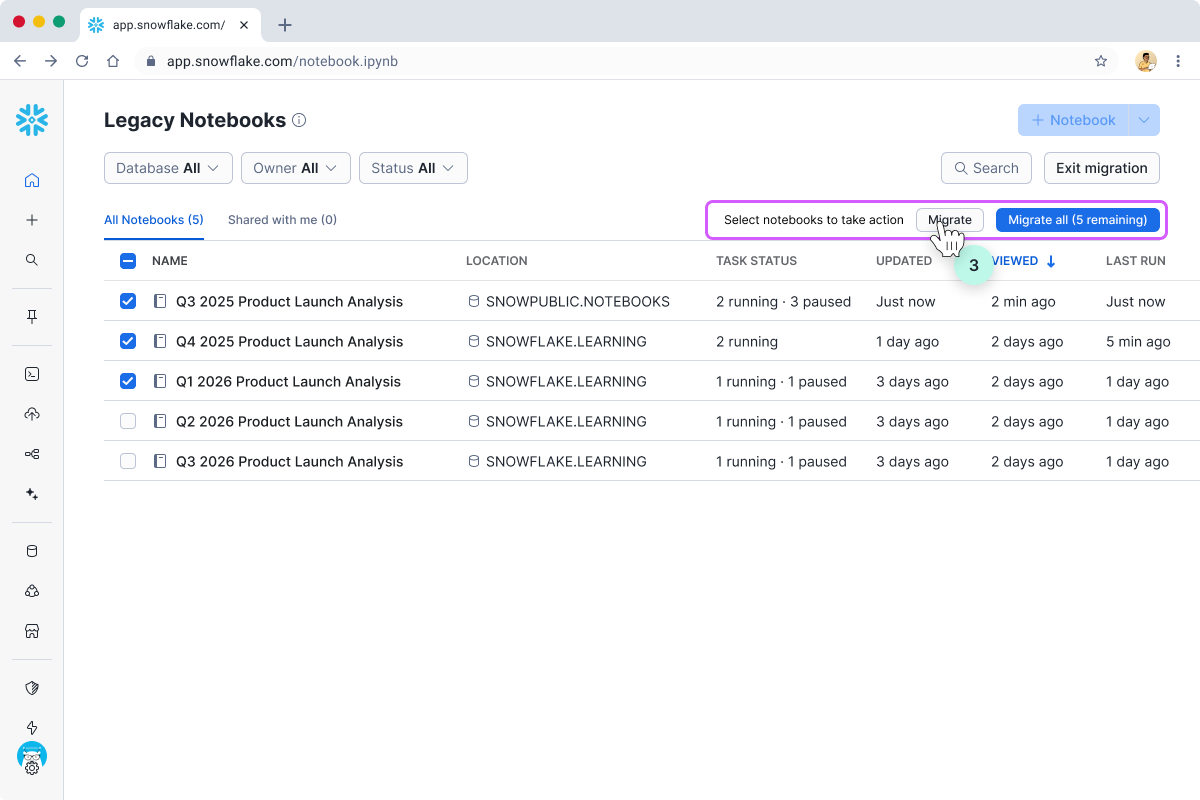Open the Status All filter dropdown
This screenshot has width=1200, height=800.
point(413,168)
